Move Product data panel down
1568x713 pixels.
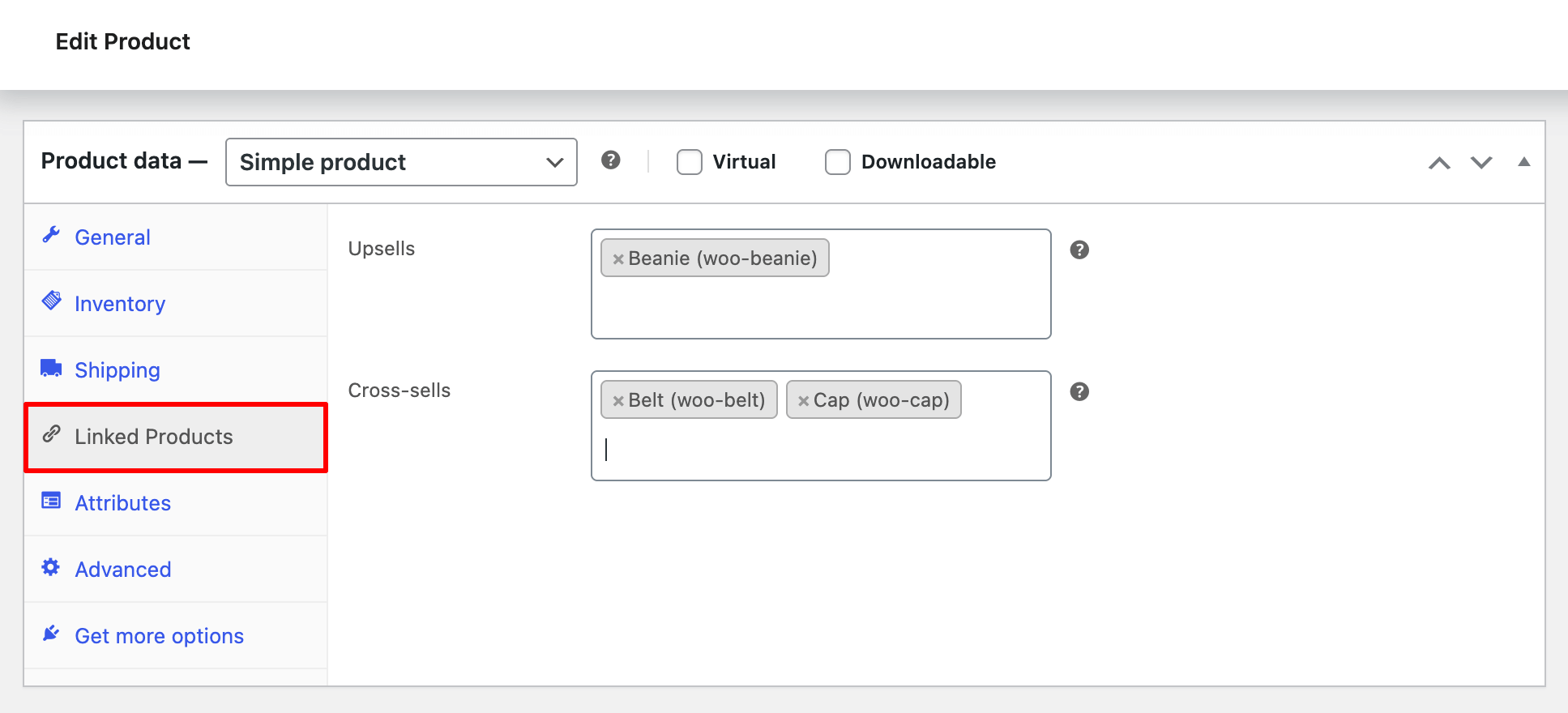(1481, 163)
